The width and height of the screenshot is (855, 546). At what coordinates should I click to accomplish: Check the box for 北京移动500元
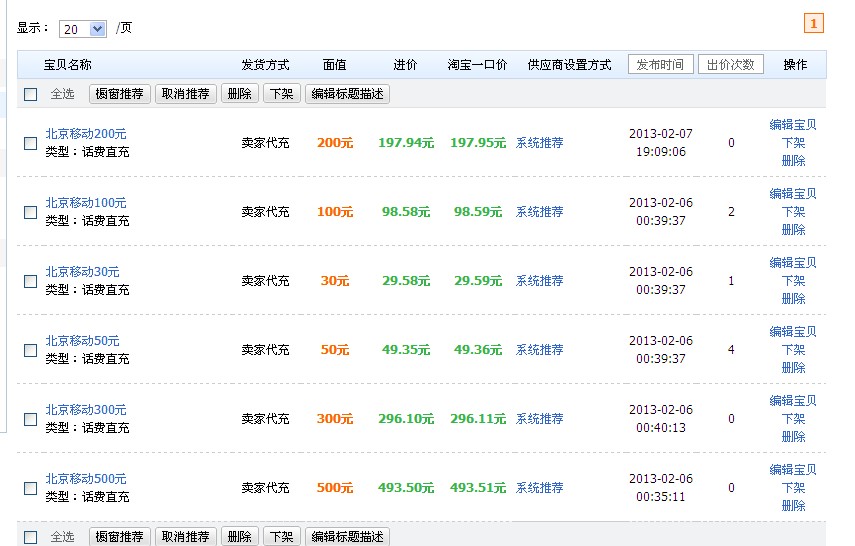click(31, 488)
